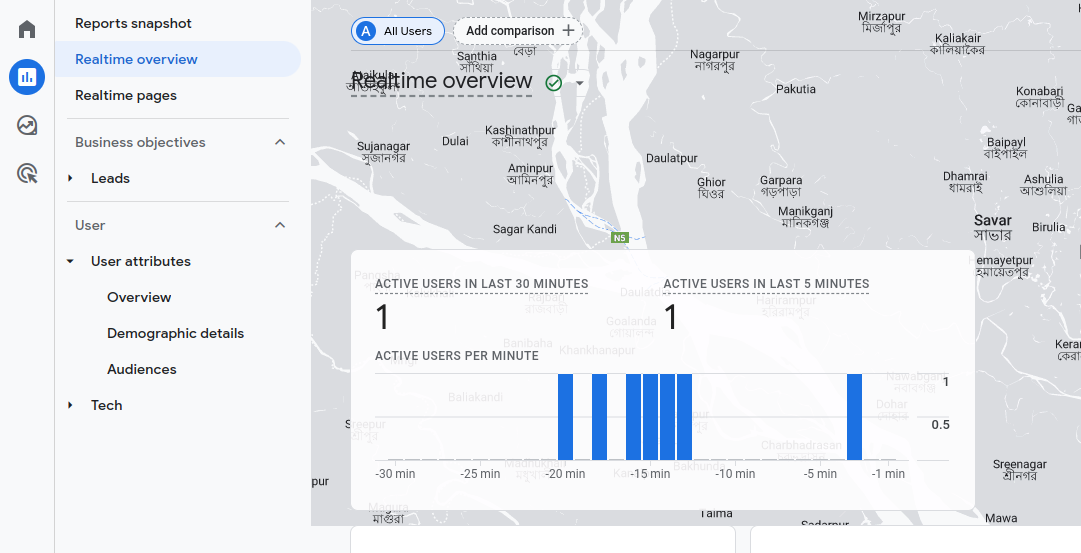Click 'Active users per minute' heading
This screenshot has width=1081, height=553.
[x=457, y=356]
